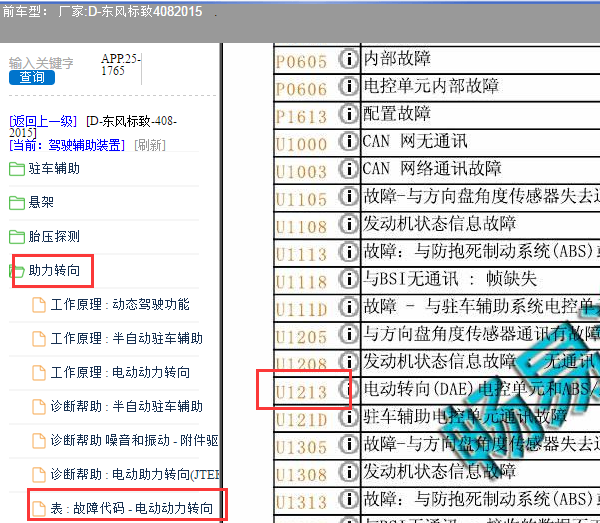Select fault code U1003

click(x=302, y=172)
